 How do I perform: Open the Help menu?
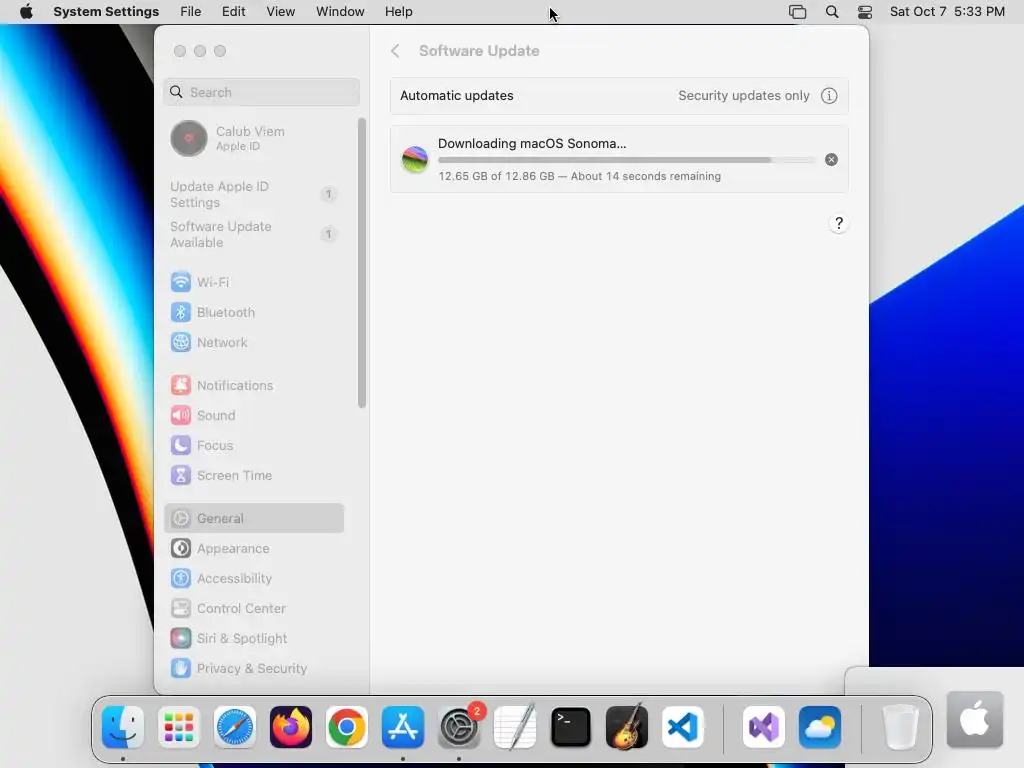[398, 12]
